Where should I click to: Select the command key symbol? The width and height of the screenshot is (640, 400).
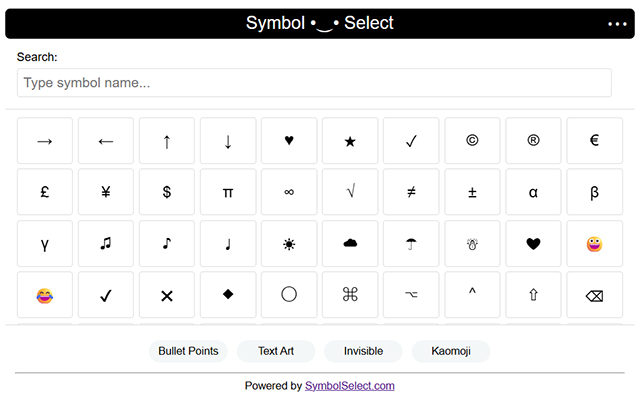point(350,295)
